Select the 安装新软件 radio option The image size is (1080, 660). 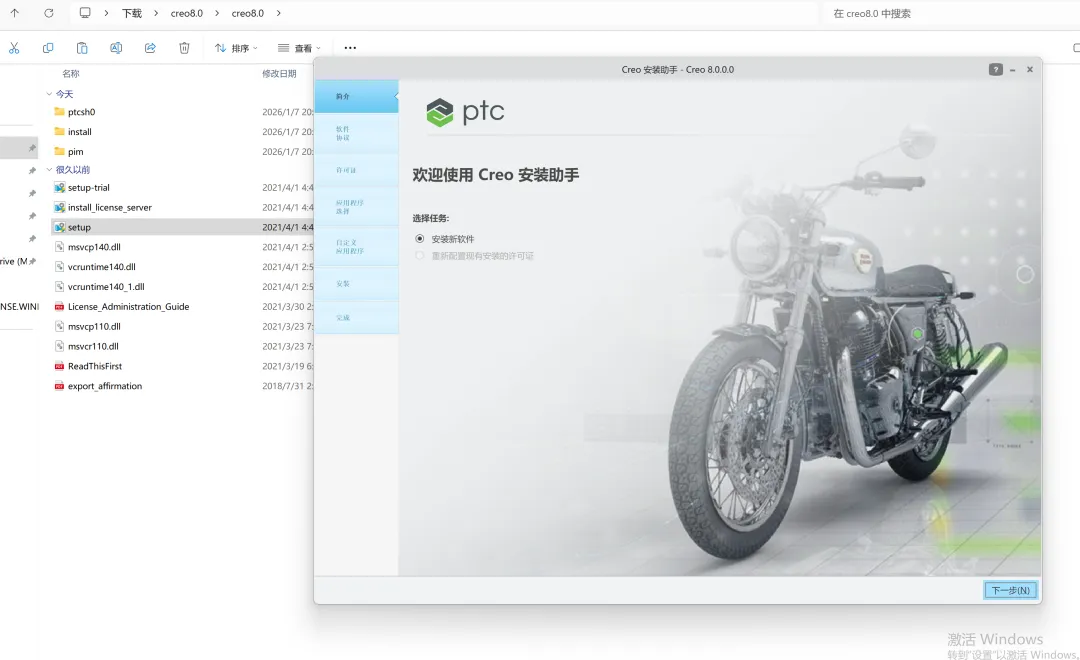[x=419, y=238]
